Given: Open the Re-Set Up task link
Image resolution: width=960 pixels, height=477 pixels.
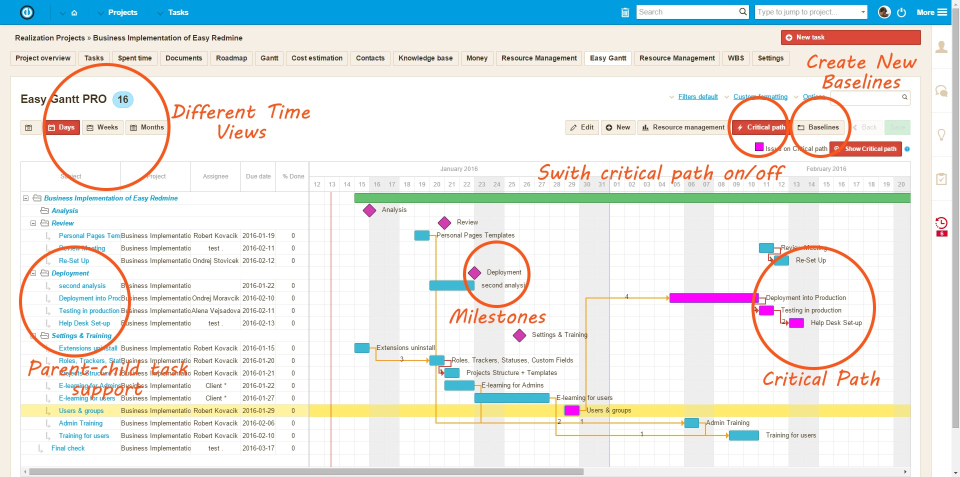Looking at the screenshot, I should point(74,261).
